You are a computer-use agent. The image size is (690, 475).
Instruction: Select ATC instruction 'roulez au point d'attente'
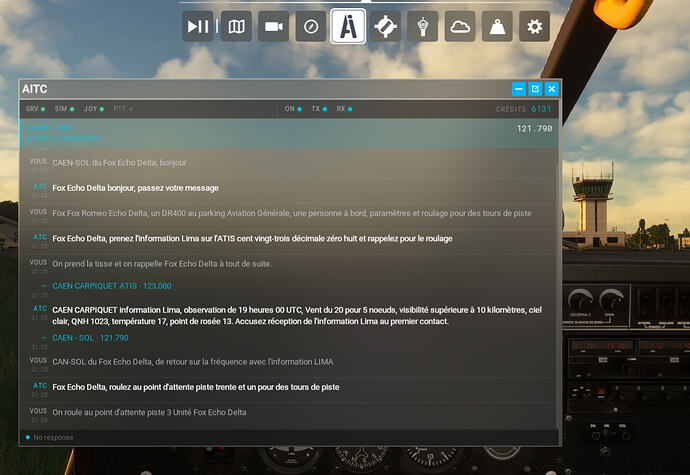pos(196,387)
